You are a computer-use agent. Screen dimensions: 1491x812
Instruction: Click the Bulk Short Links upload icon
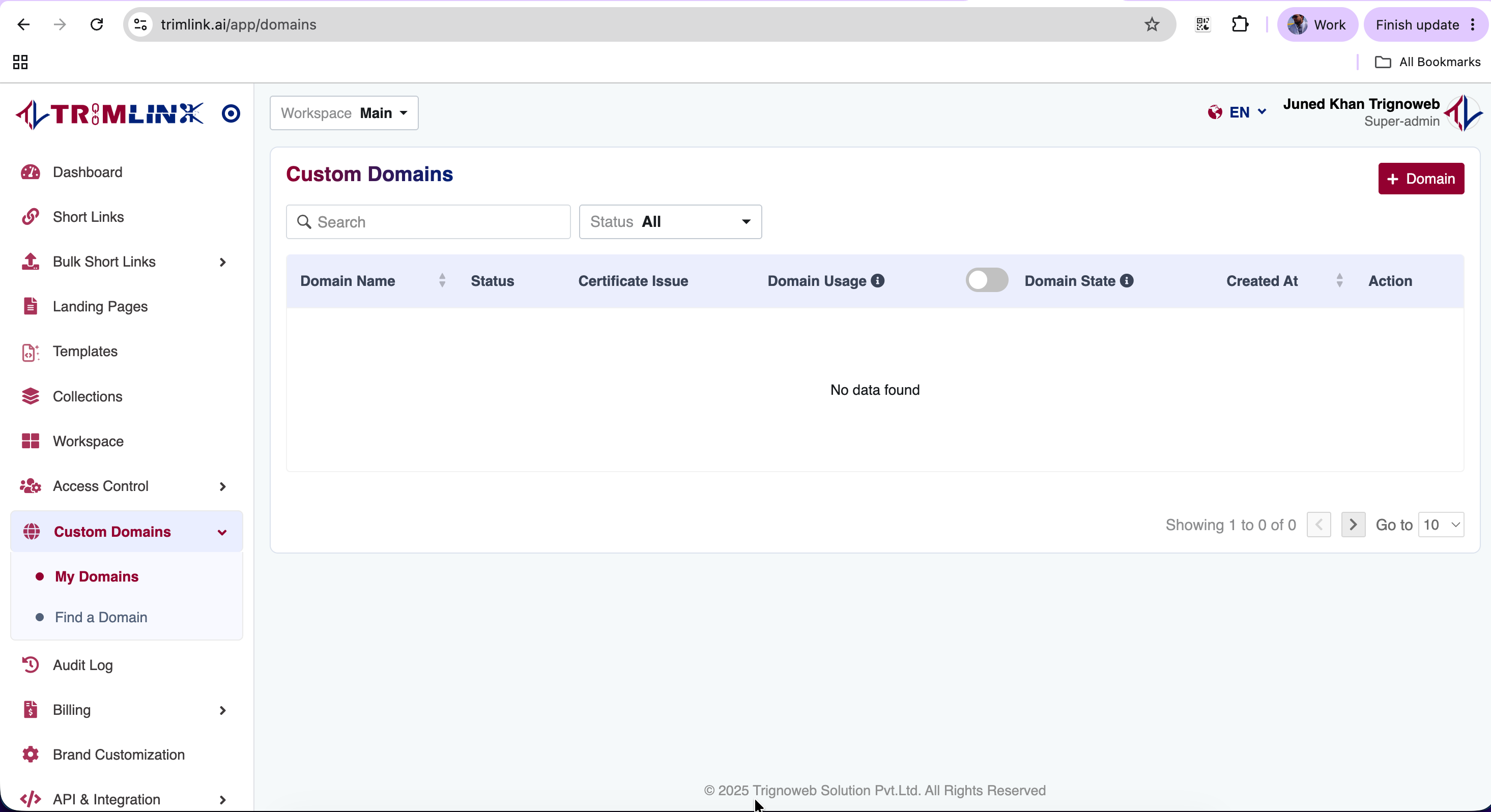[x=30, y=262]
